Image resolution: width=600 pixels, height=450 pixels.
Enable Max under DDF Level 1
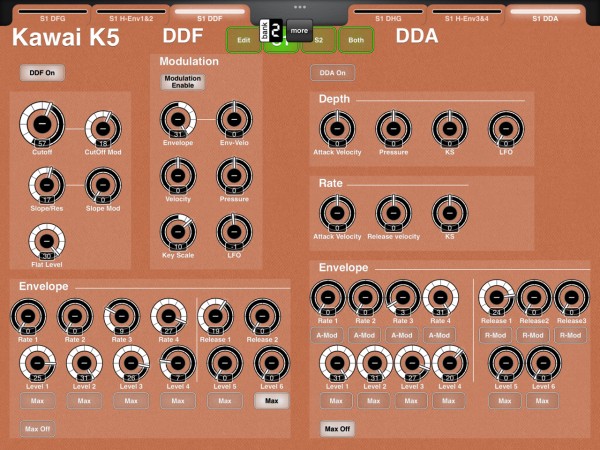[37, 401]
